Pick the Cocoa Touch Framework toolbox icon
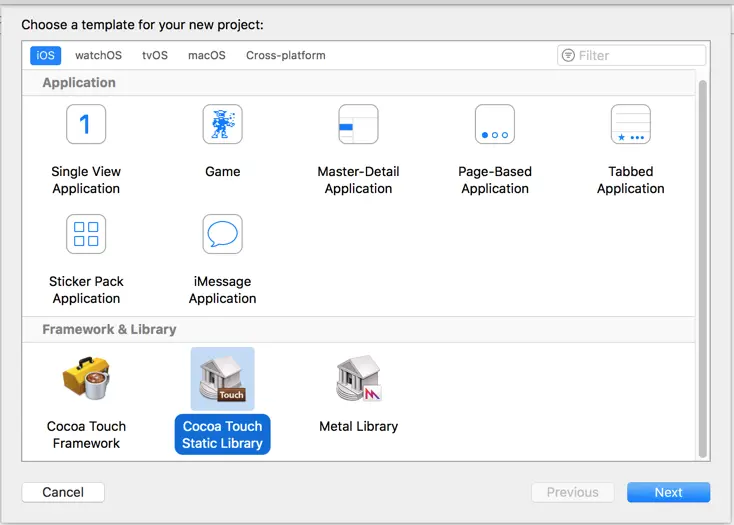Image resolution: width=734 pixels, height=525 pixels. click(x=86, y=378)
